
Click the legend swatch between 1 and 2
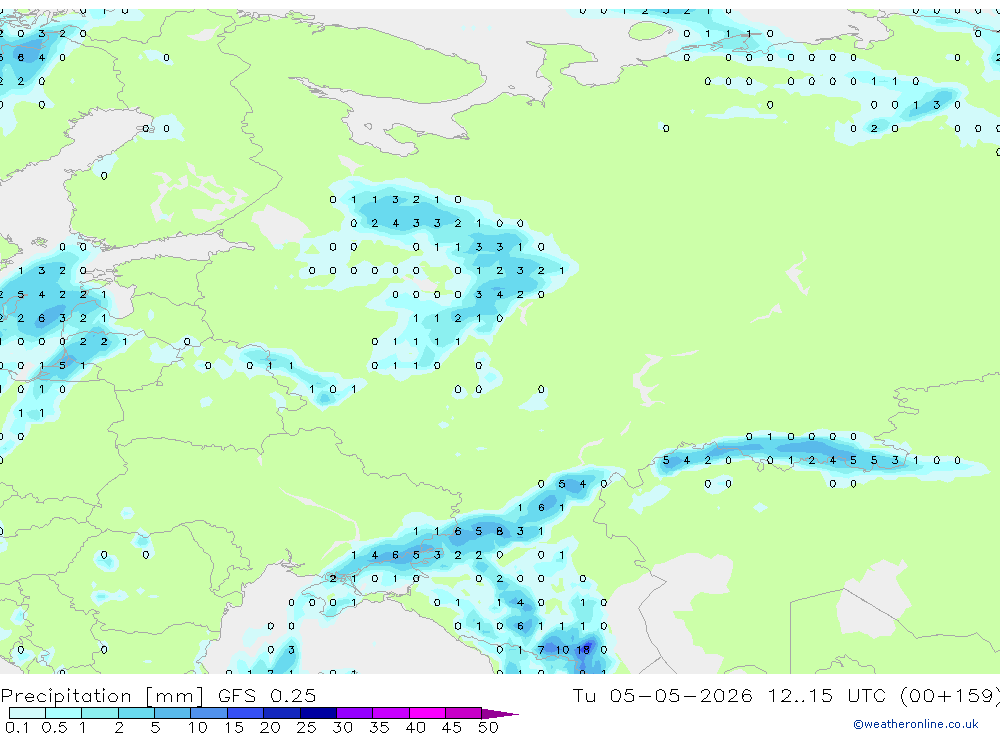(x=100, y=713)
